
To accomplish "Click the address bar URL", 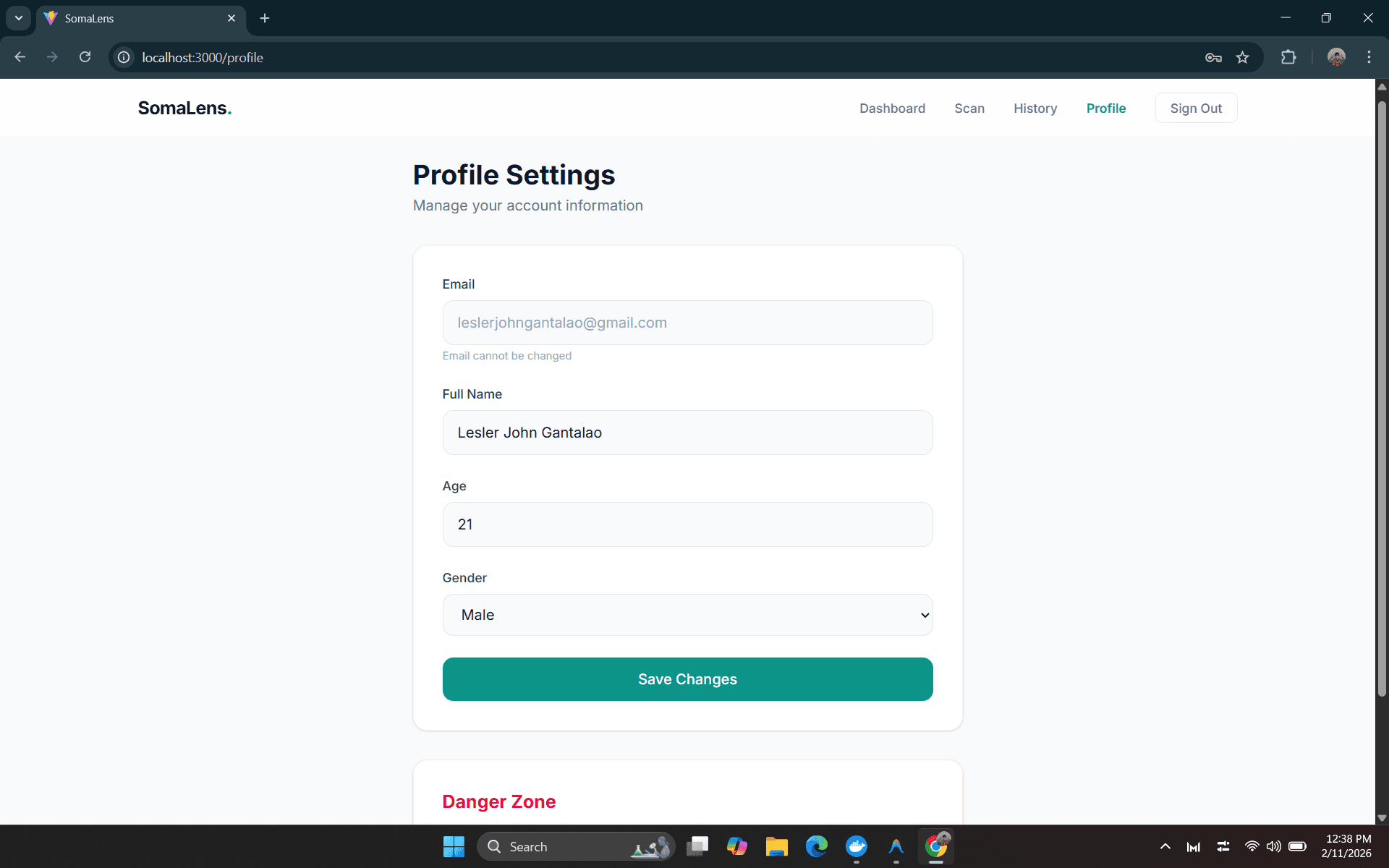I will click(203, 57).
